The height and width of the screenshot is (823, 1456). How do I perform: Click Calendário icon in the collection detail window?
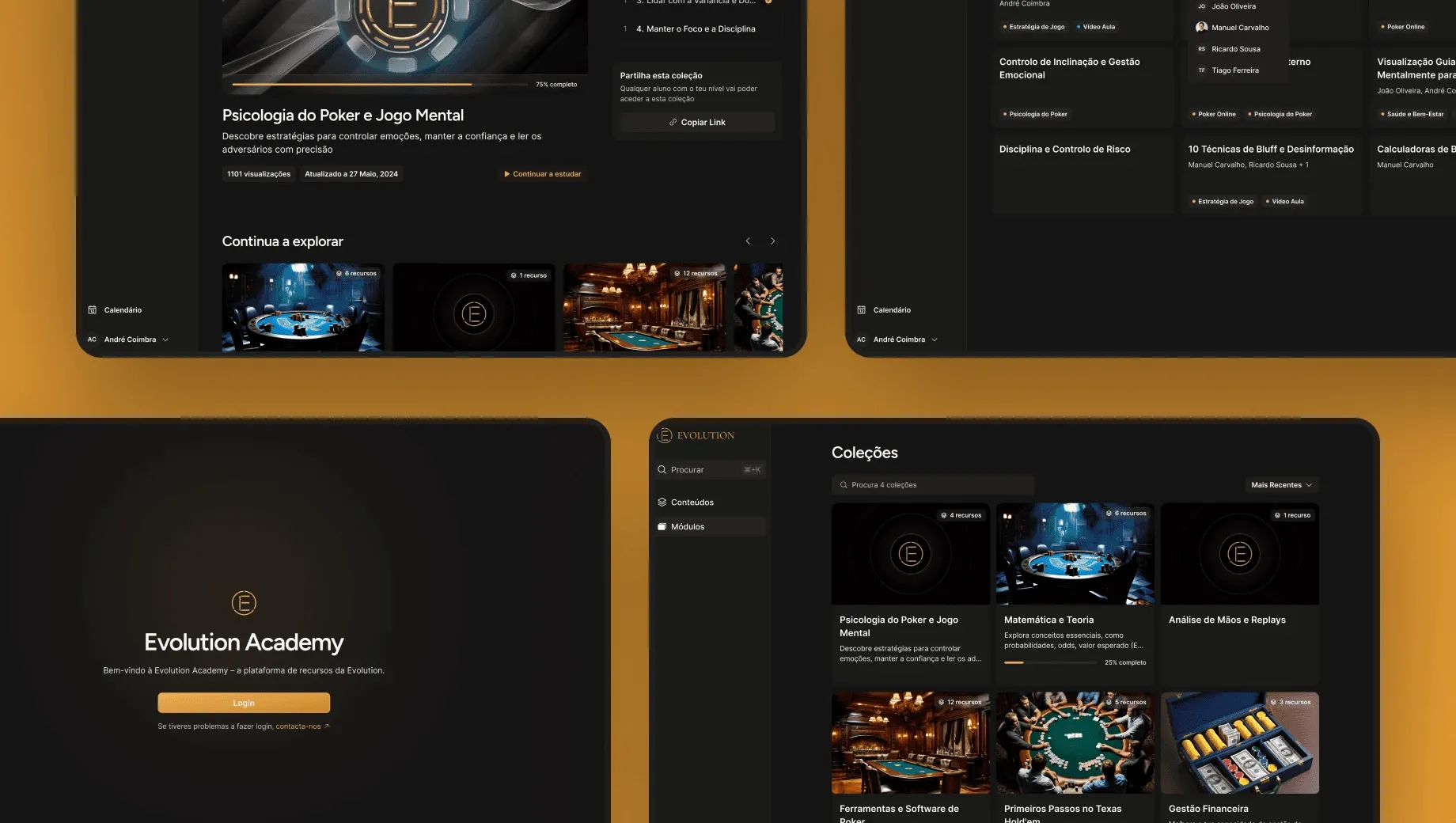point(92,310)
